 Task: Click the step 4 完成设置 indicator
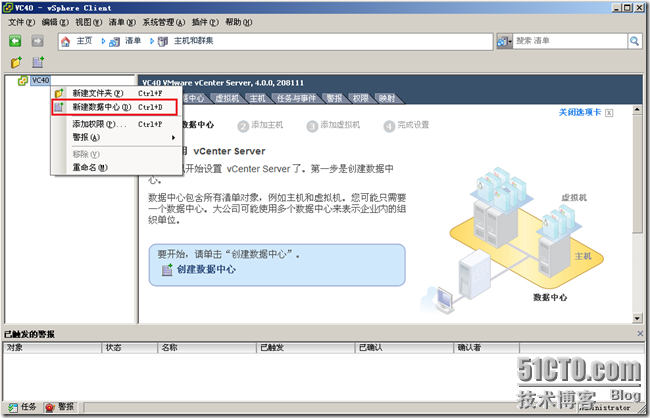tap(407, 125)
